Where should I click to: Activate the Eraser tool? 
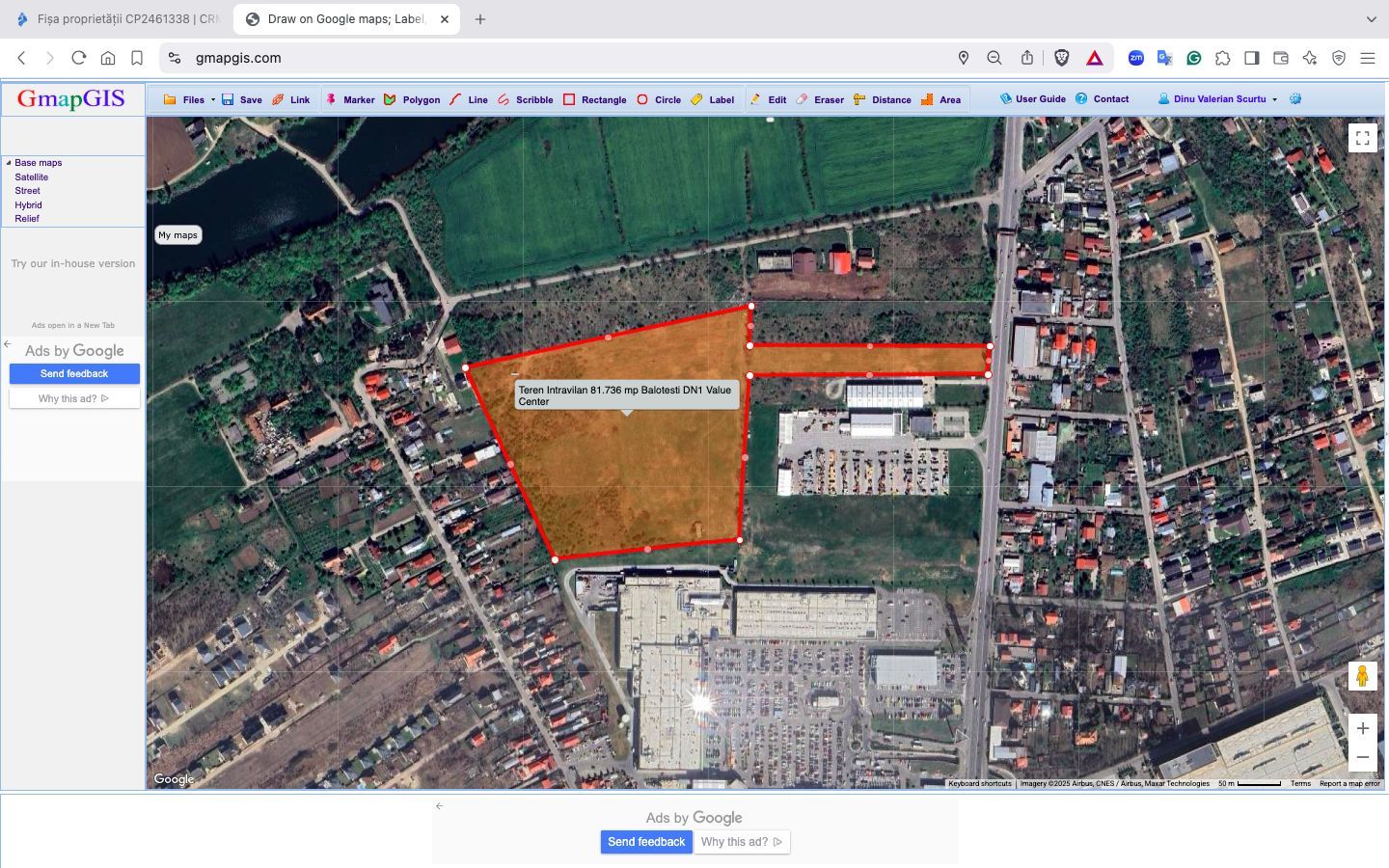pos(828,99)
